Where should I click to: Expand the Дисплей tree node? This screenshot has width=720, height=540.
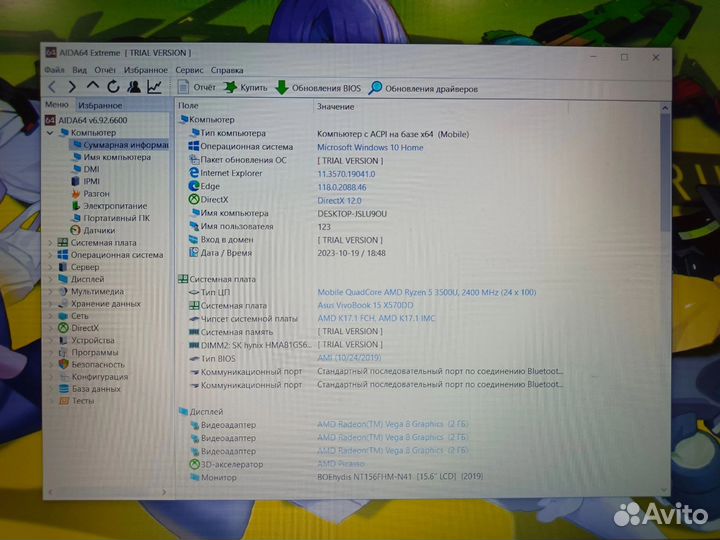51,279
